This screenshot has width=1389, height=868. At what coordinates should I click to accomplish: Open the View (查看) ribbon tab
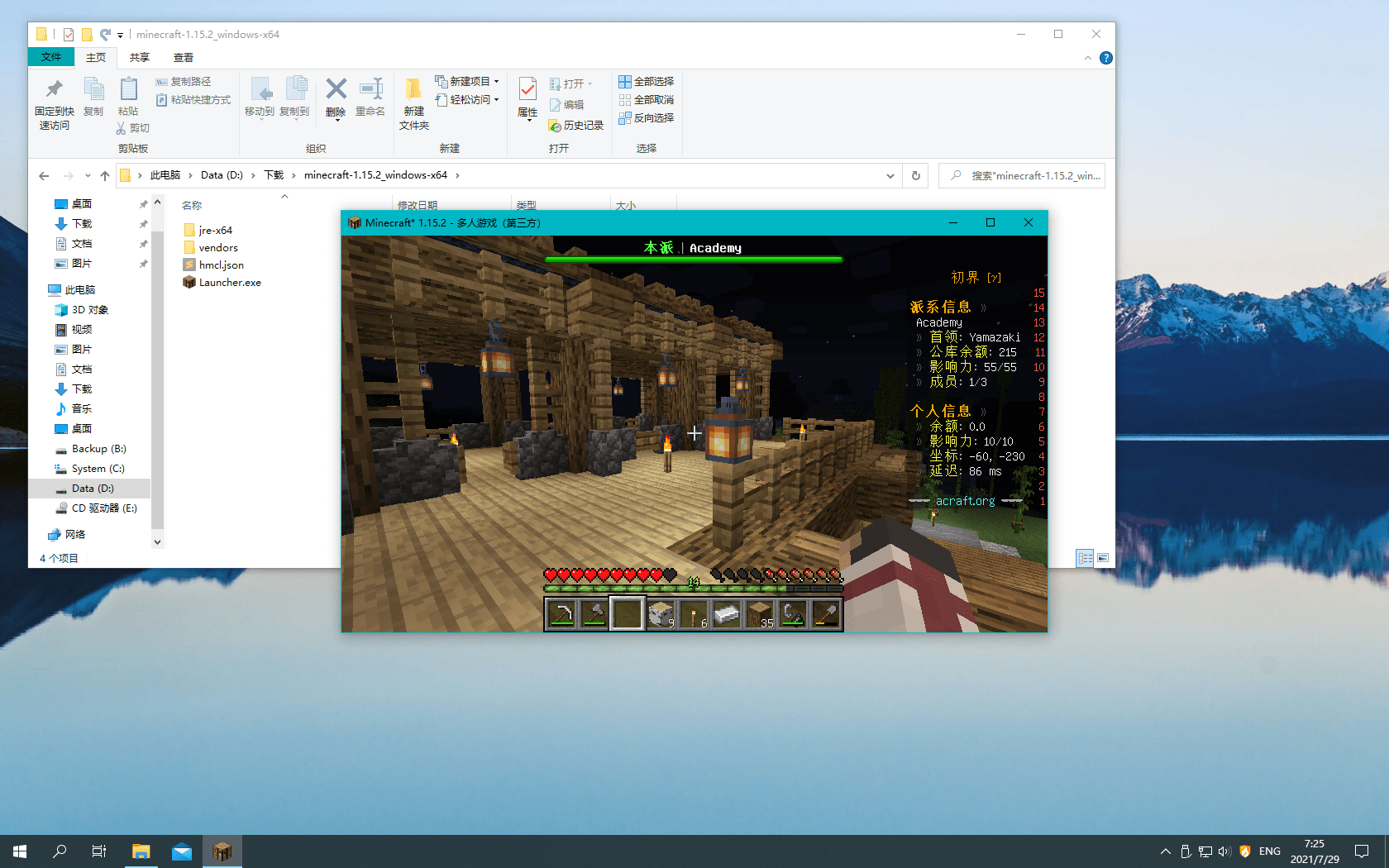tap(184, 58)
